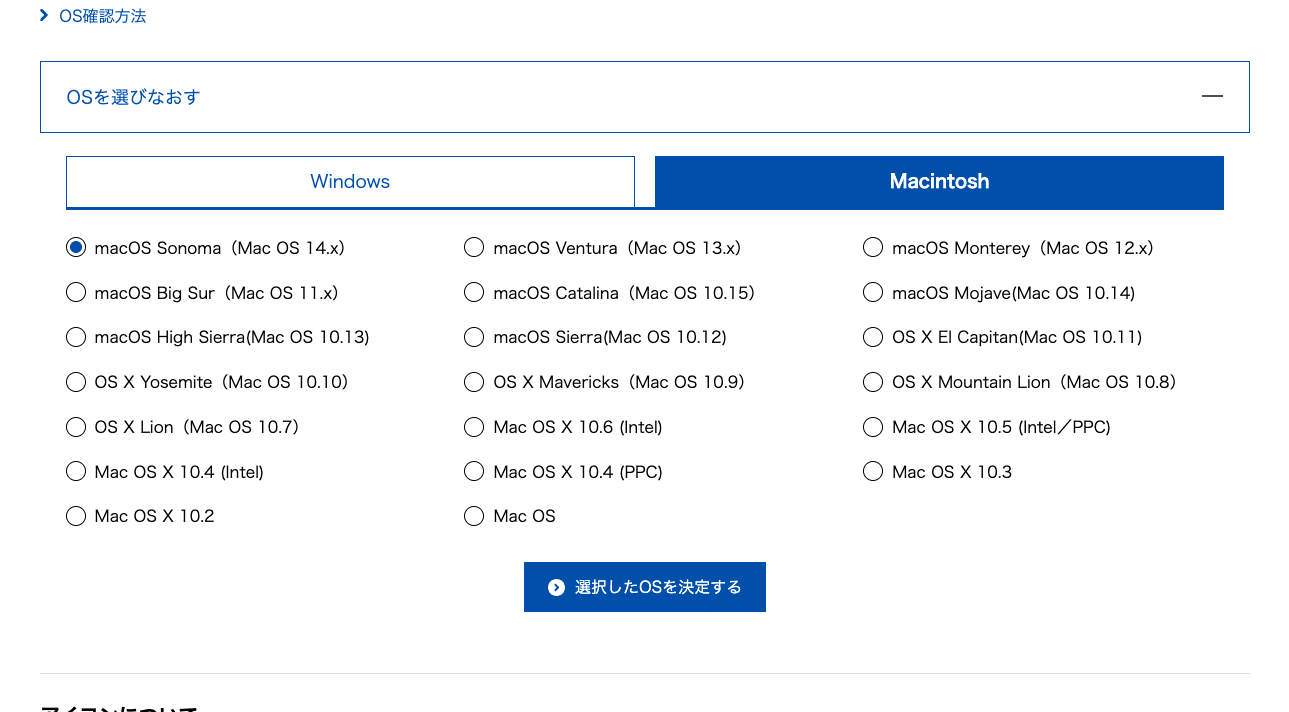Choose OS X Lion (Mac OS 10.7)
Screen dimensions: 1289x712
[x=76, y=427]
